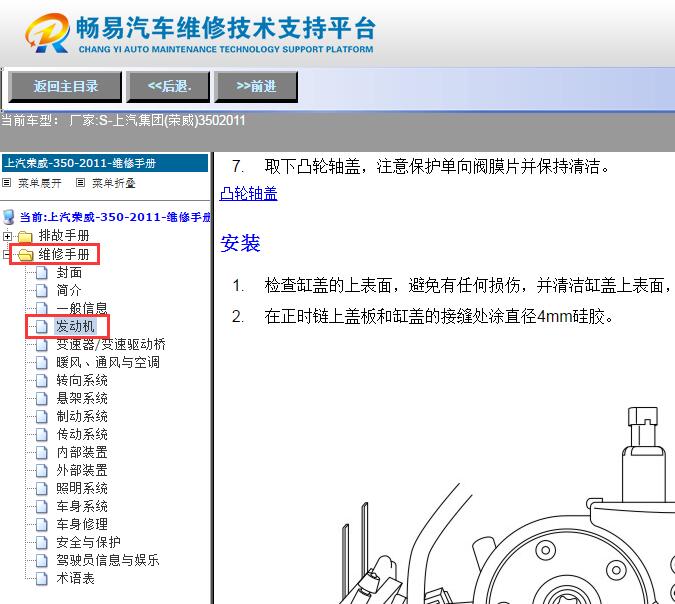Click the 上汽荣威-350-2011-维修手册 panel header
The image size is (675, 604).
pyautogui.click(x=105, y=163)
